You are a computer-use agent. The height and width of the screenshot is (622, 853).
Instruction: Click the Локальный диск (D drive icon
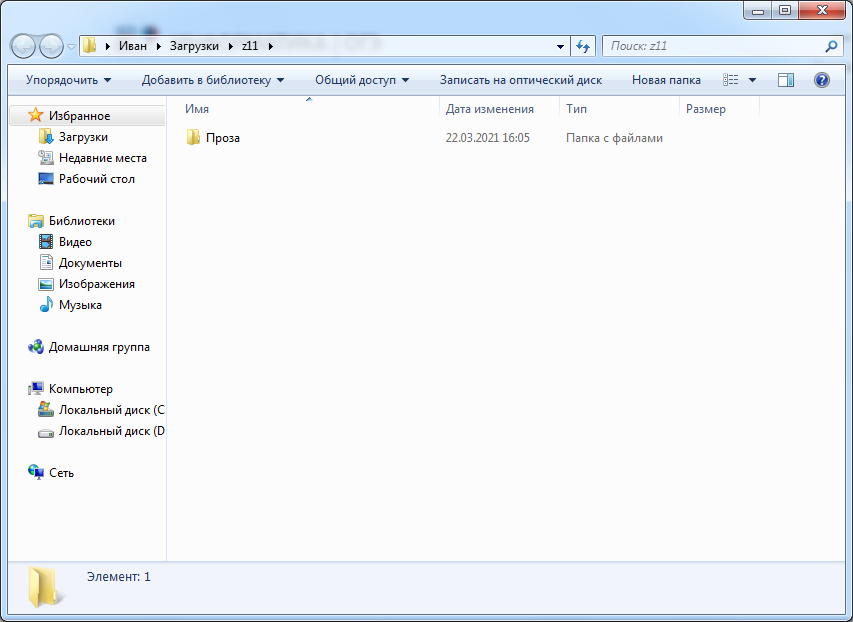pos(46,433)
